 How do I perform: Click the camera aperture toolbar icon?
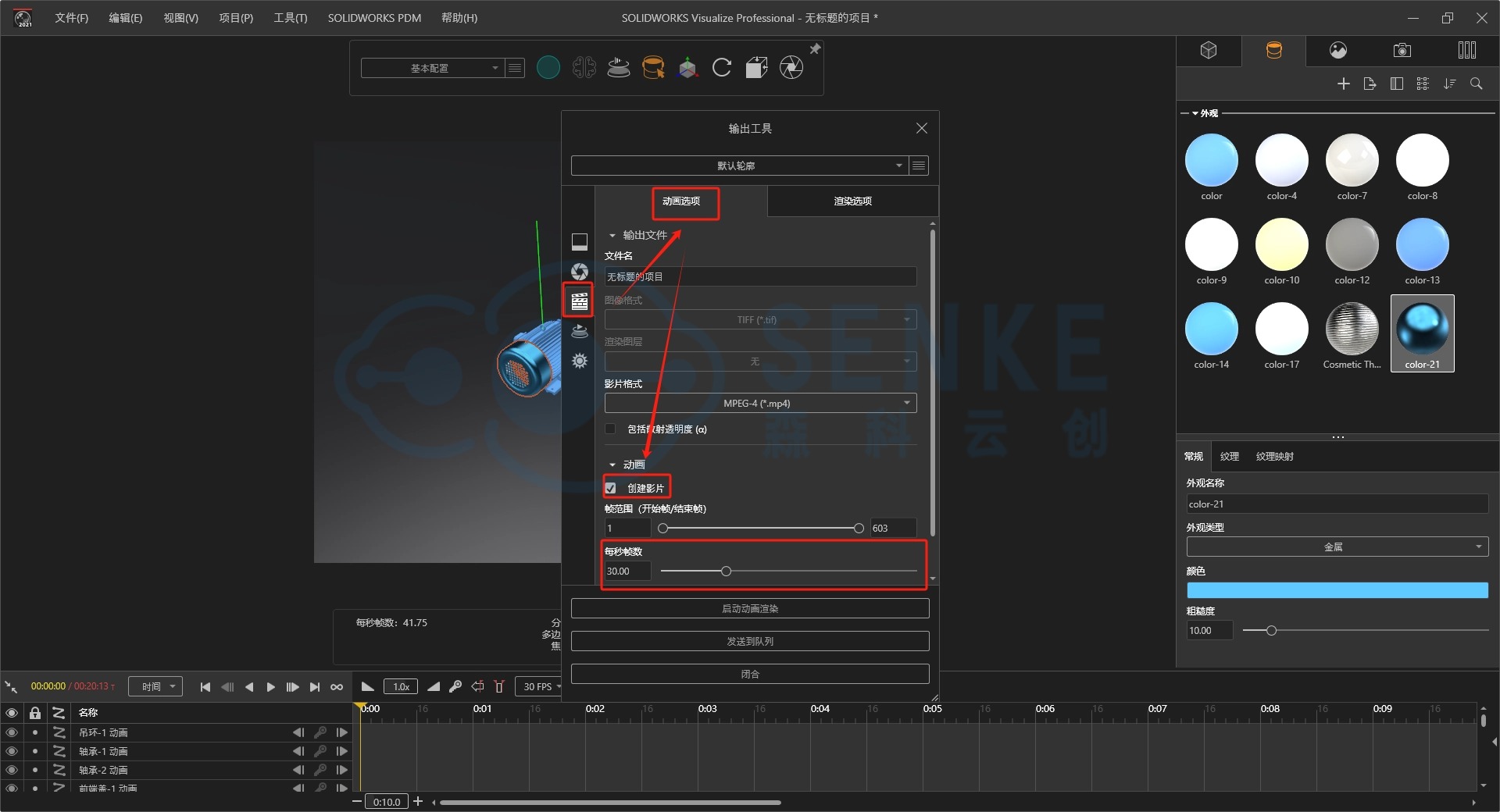pos(791,68)
